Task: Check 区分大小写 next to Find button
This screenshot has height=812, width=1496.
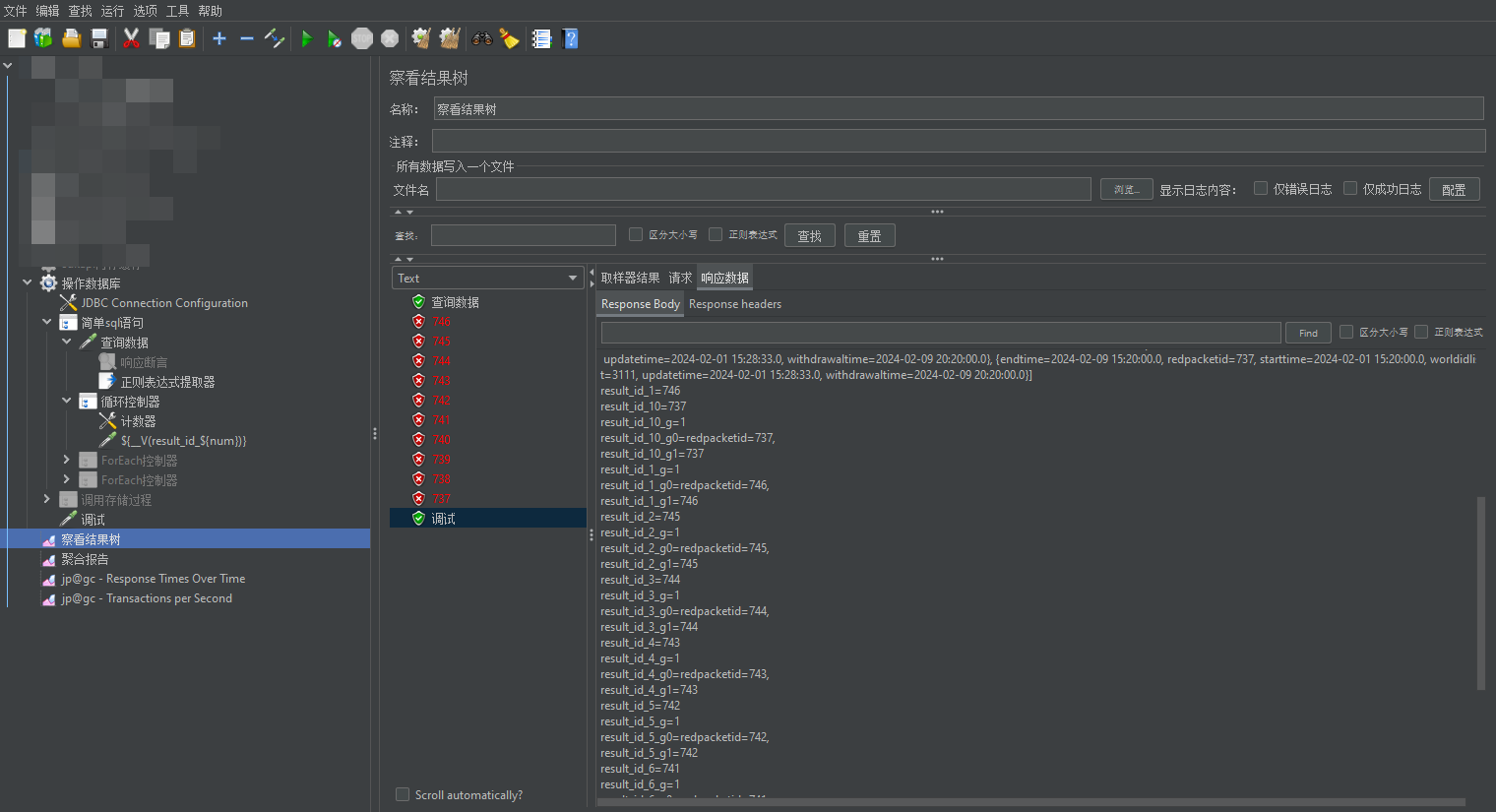Action: [x=1345, y=332]
